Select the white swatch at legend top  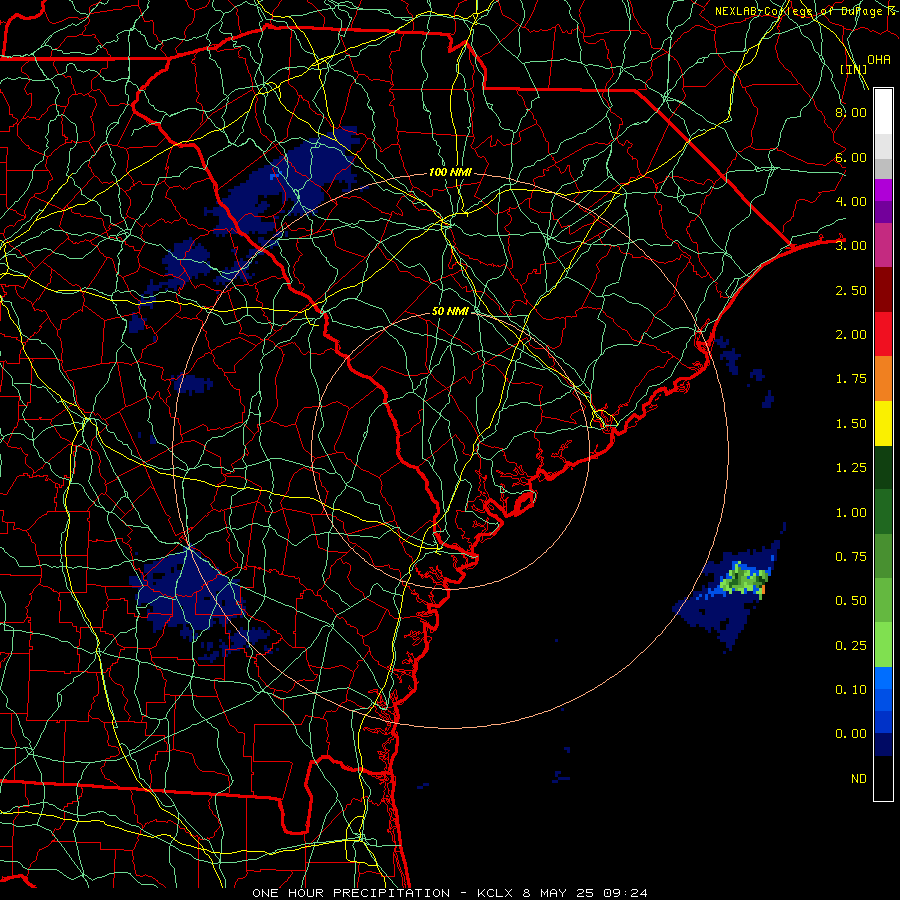point(883,111)
